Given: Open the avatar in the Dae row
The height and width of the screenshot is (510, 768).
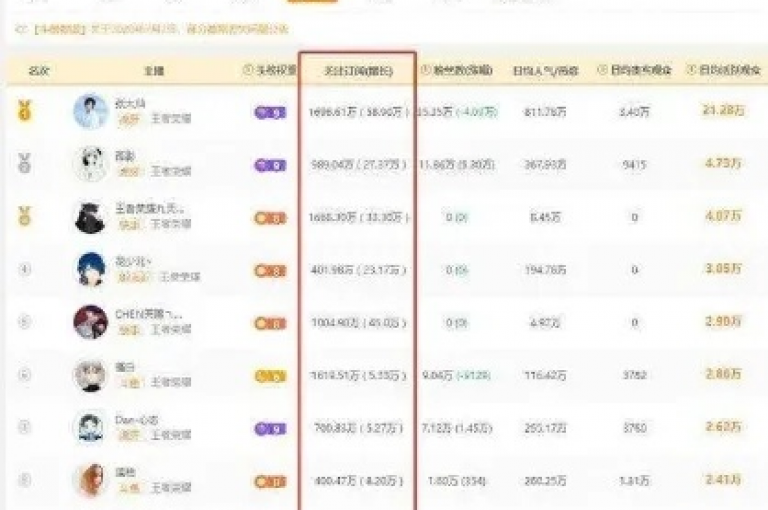Looking at the screenshot, I should (x=90, y=427).
